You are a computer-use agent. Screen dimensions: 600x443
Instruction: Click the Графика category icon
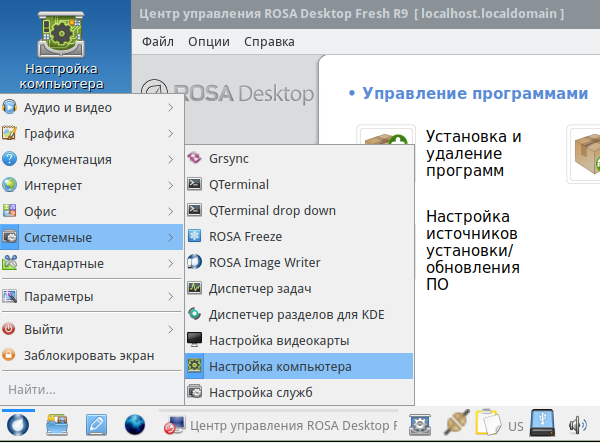click(10, 134)
